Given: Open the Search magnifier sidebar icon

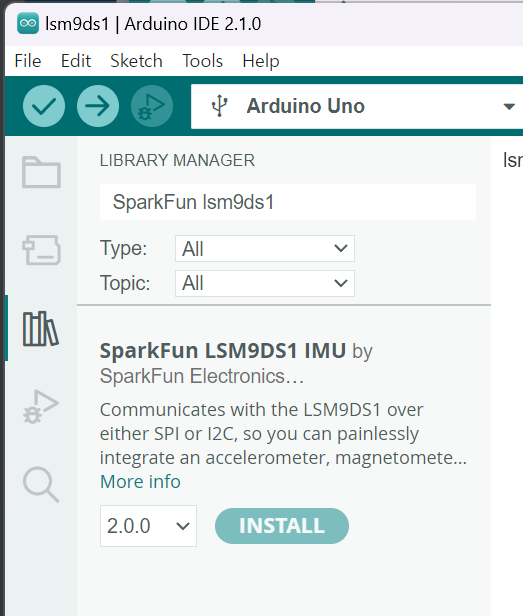Looking at the screenshot, I should [41, 484].
